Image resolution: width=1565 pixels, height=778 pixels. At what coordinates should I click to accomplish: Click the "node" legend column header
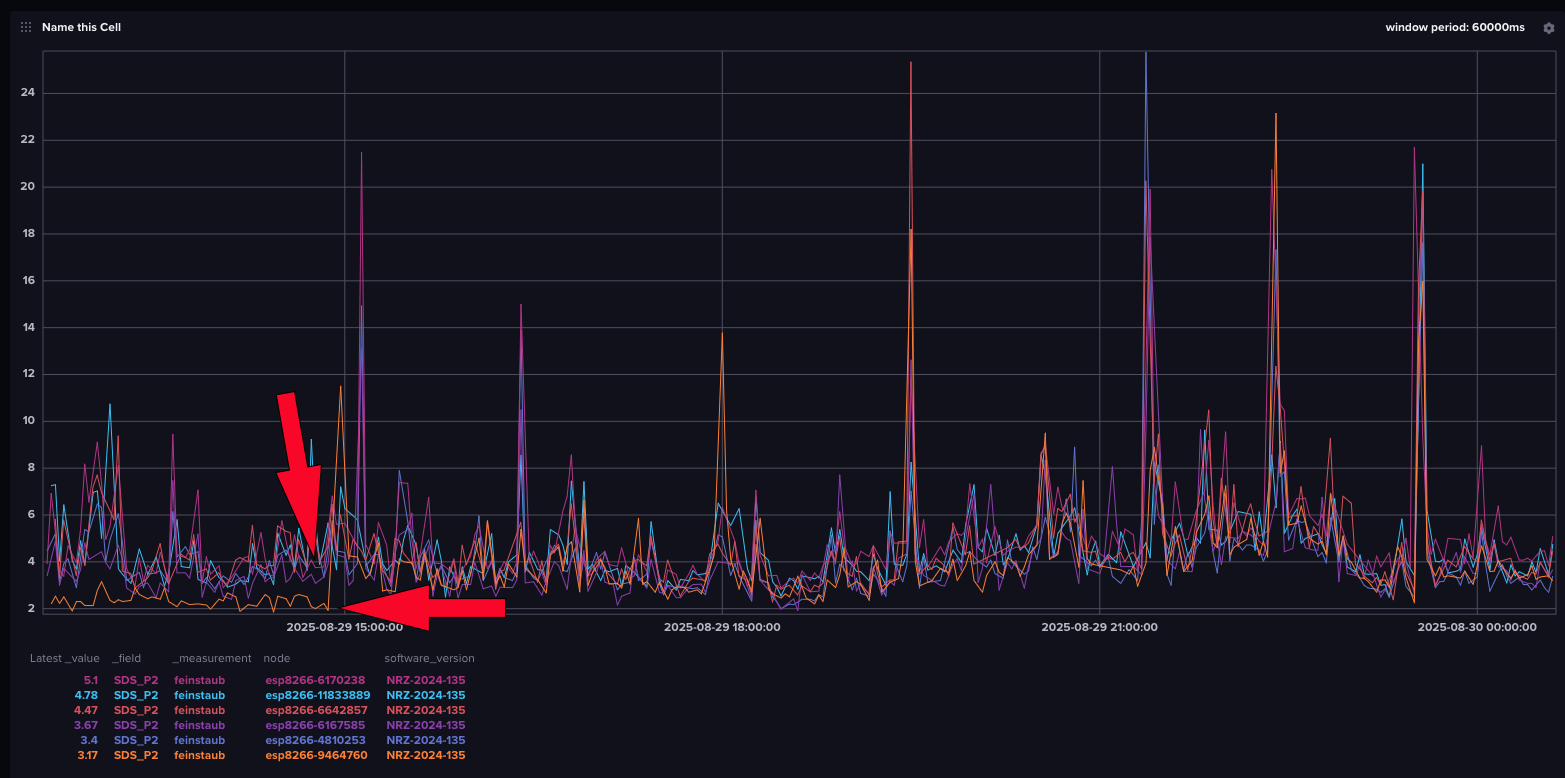click(276, 658)
